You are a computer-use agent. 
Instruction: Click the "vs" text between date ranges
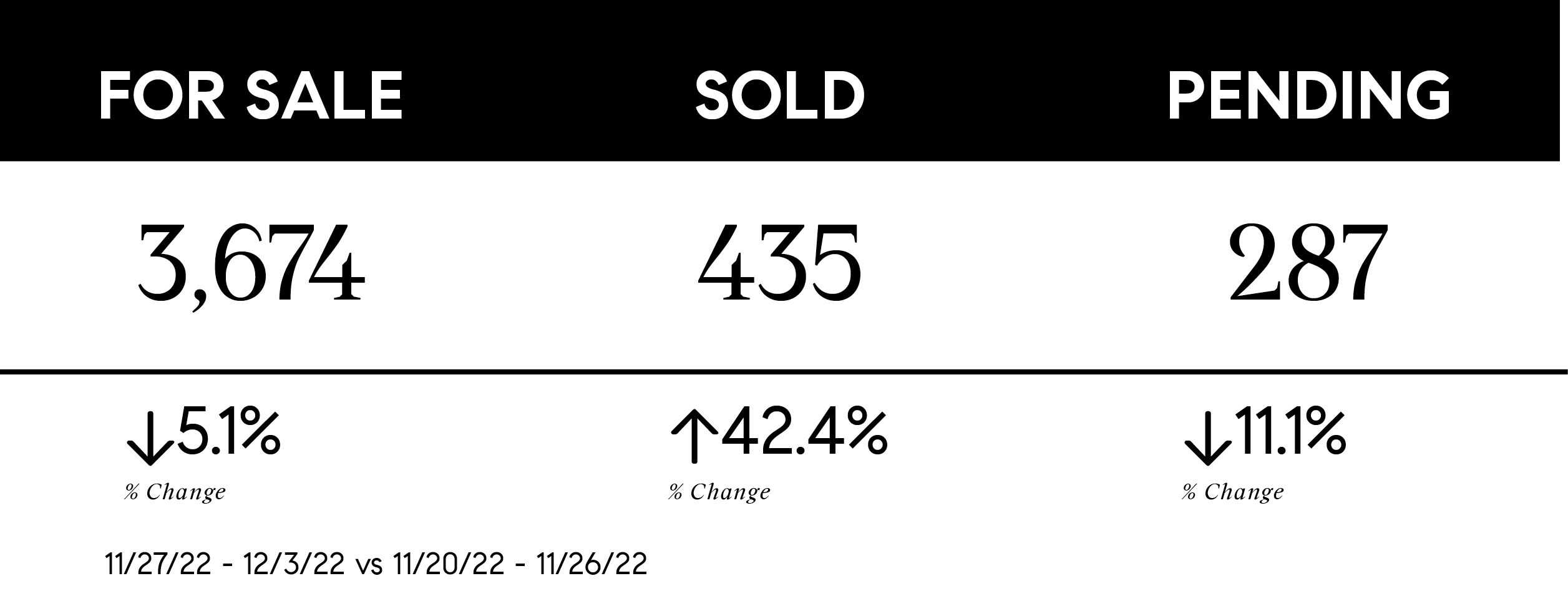pos(368,566)
